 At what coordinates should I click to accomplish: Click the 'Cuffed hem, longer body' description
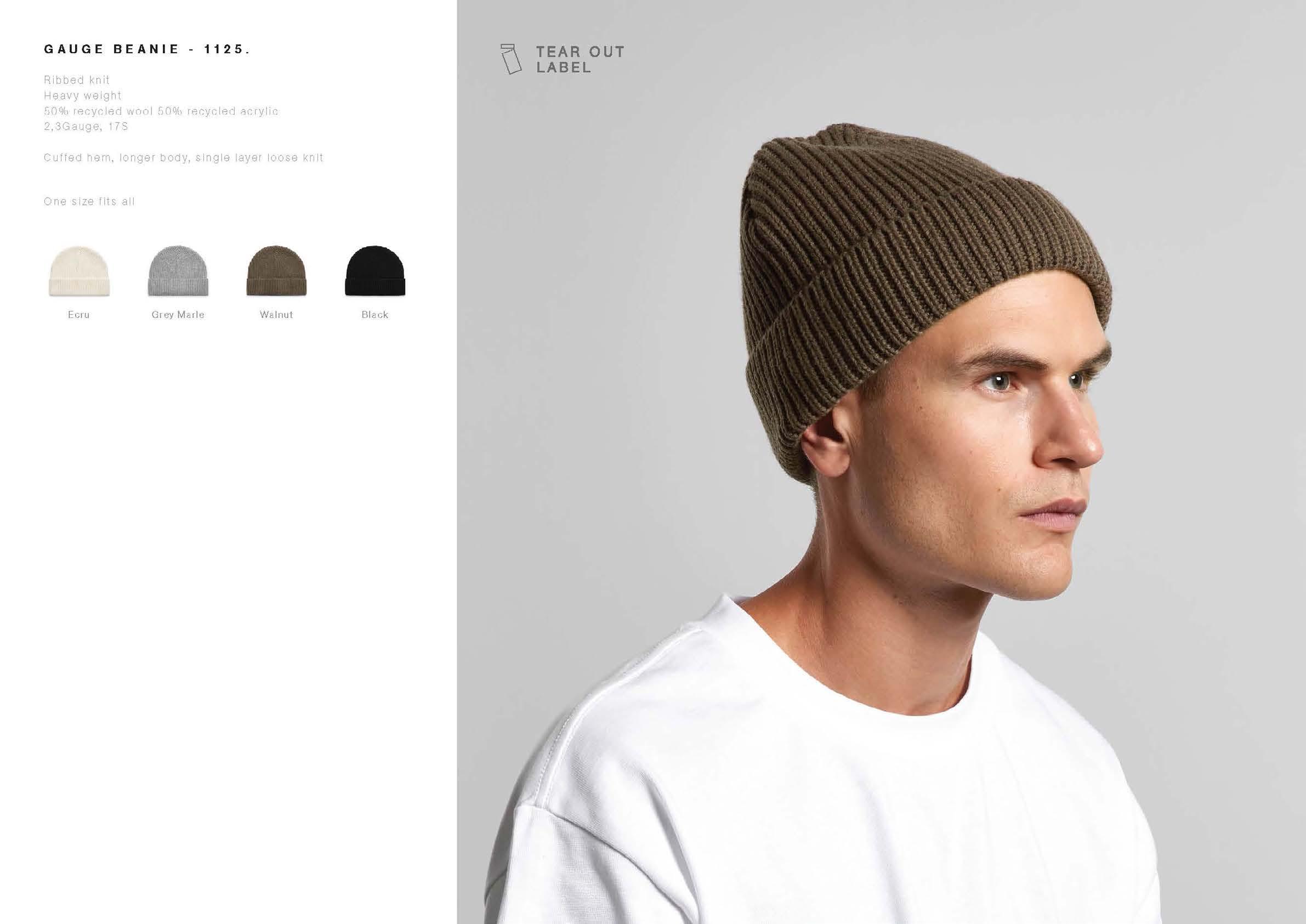tap(183, 157)
